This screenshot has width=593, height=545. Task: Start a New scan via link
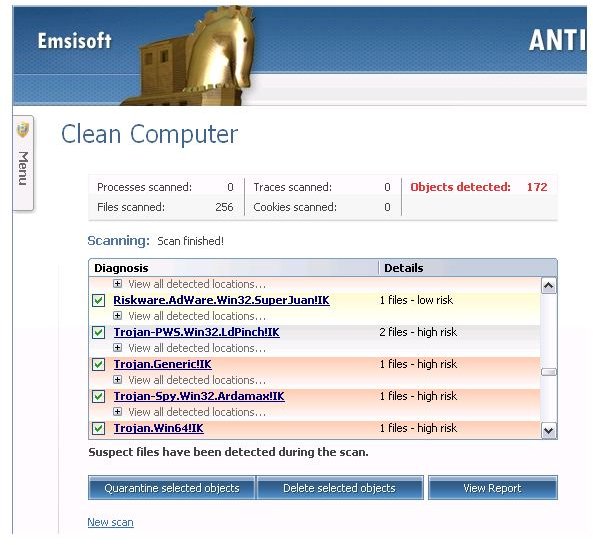110,522
